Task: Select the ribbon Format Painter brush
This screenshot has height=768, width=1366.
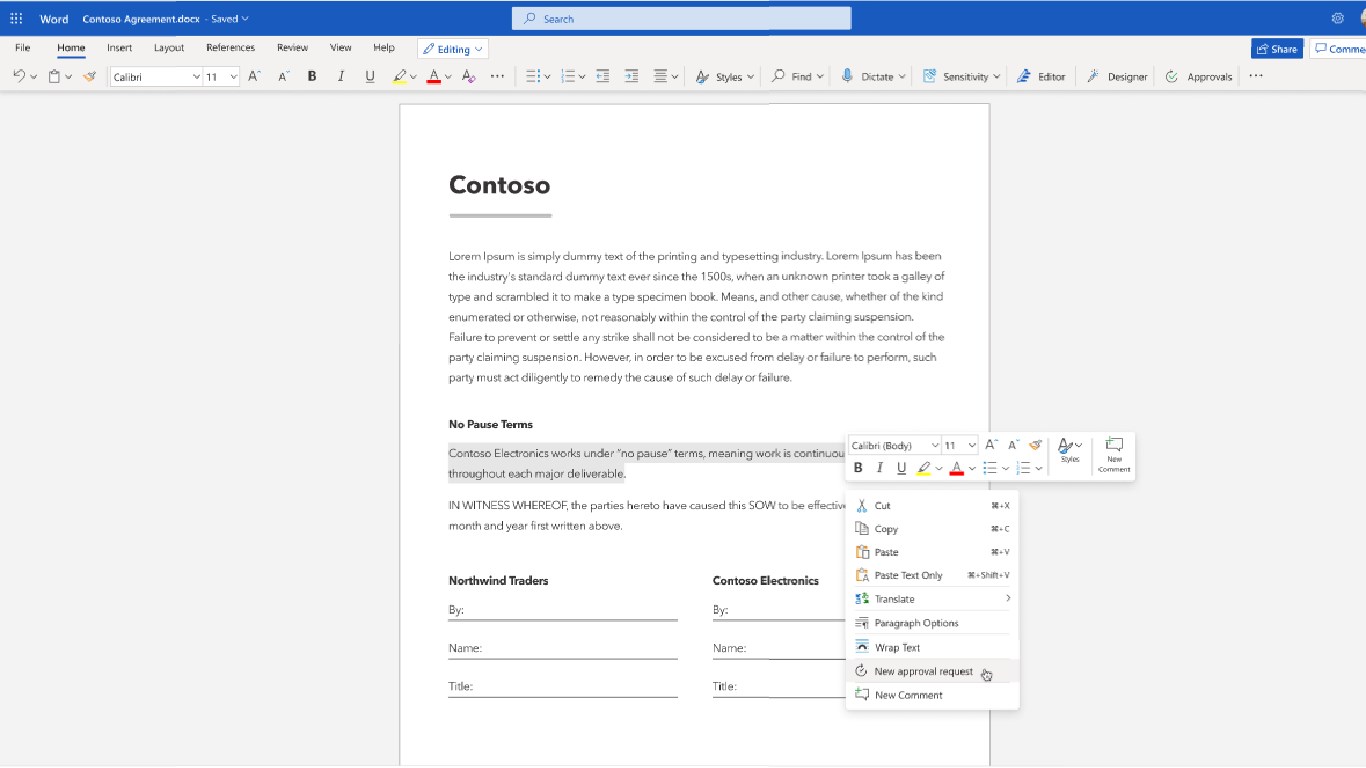Action: (x=89, y=76)
